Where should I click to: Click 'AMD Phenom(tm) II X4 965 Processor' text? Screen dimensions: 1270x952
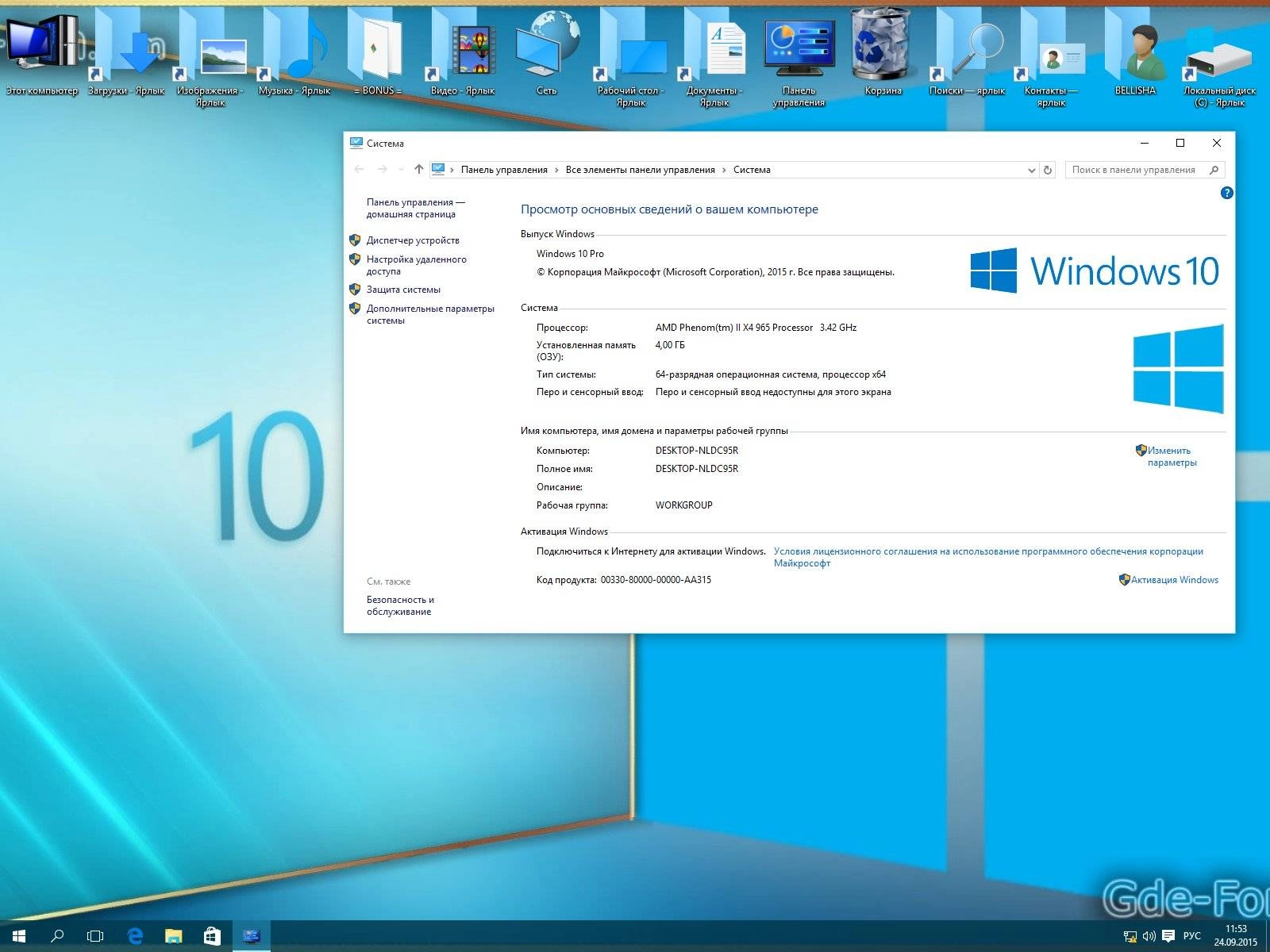click(x=734, y=328)
